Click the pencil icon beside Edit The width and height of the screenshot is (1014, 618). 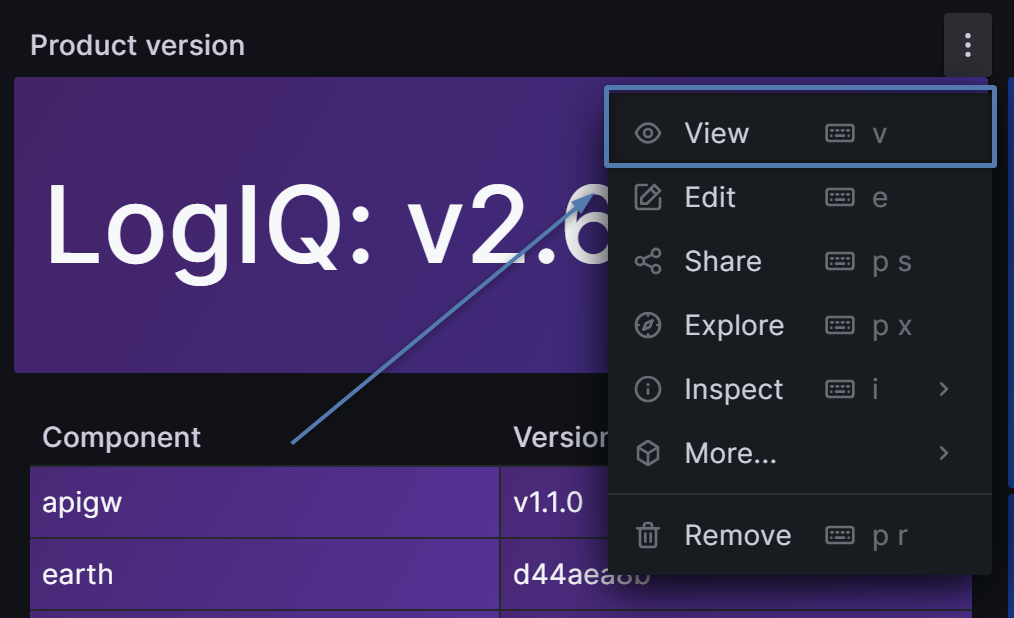point(648,197)
